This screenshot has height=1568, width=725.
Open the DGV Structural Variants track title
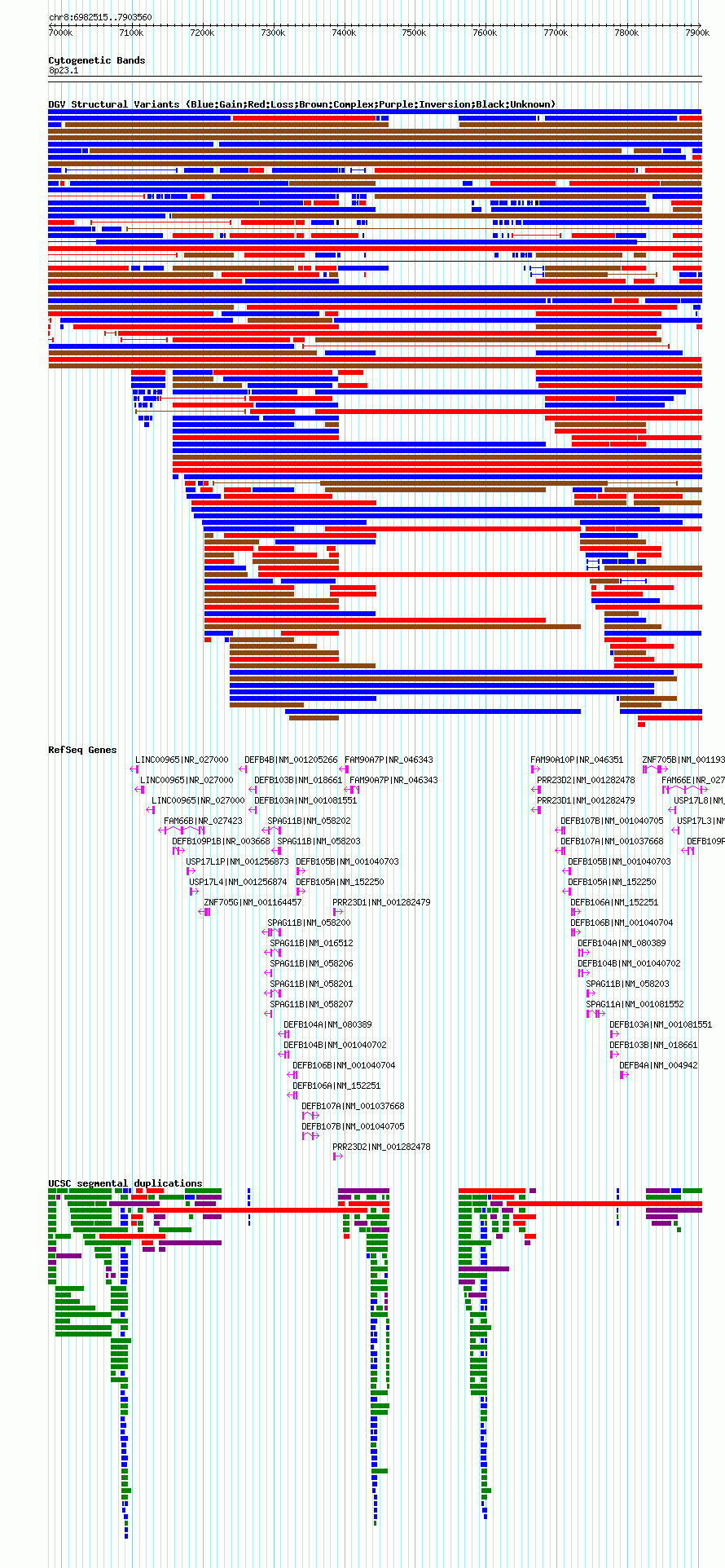(302, 104)
